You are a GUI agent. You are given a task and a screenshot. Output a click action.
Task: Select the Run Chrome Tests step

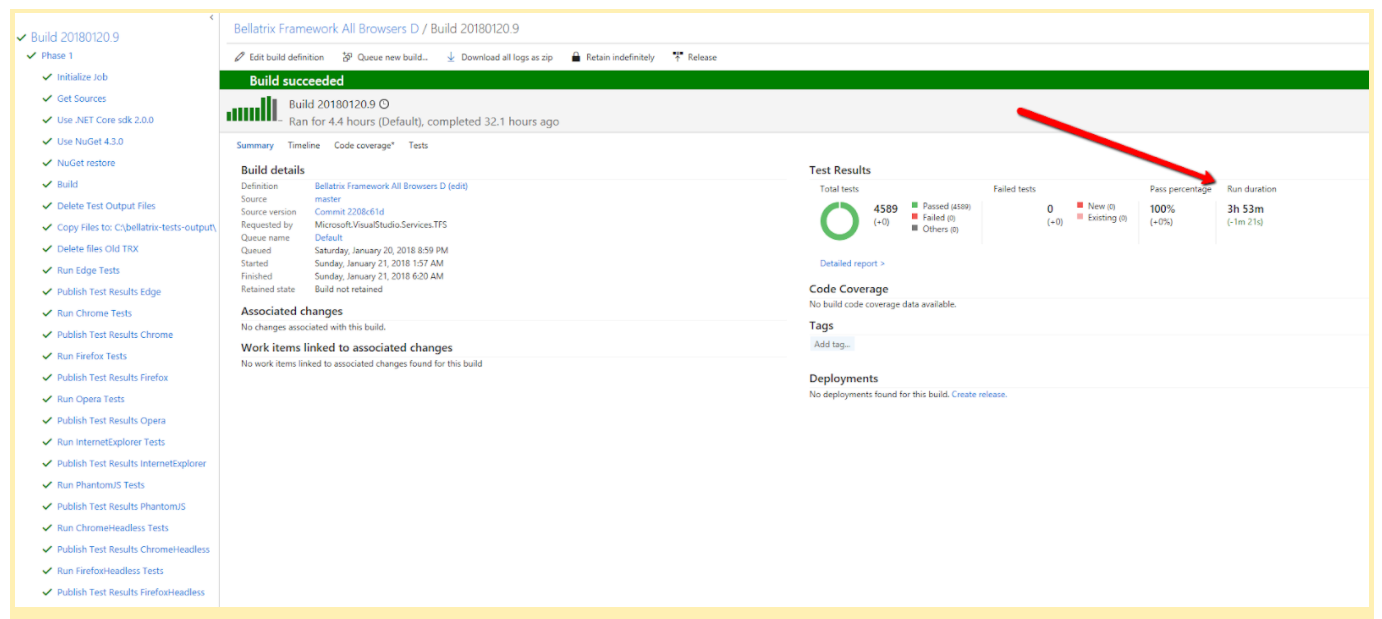[94, 313]
